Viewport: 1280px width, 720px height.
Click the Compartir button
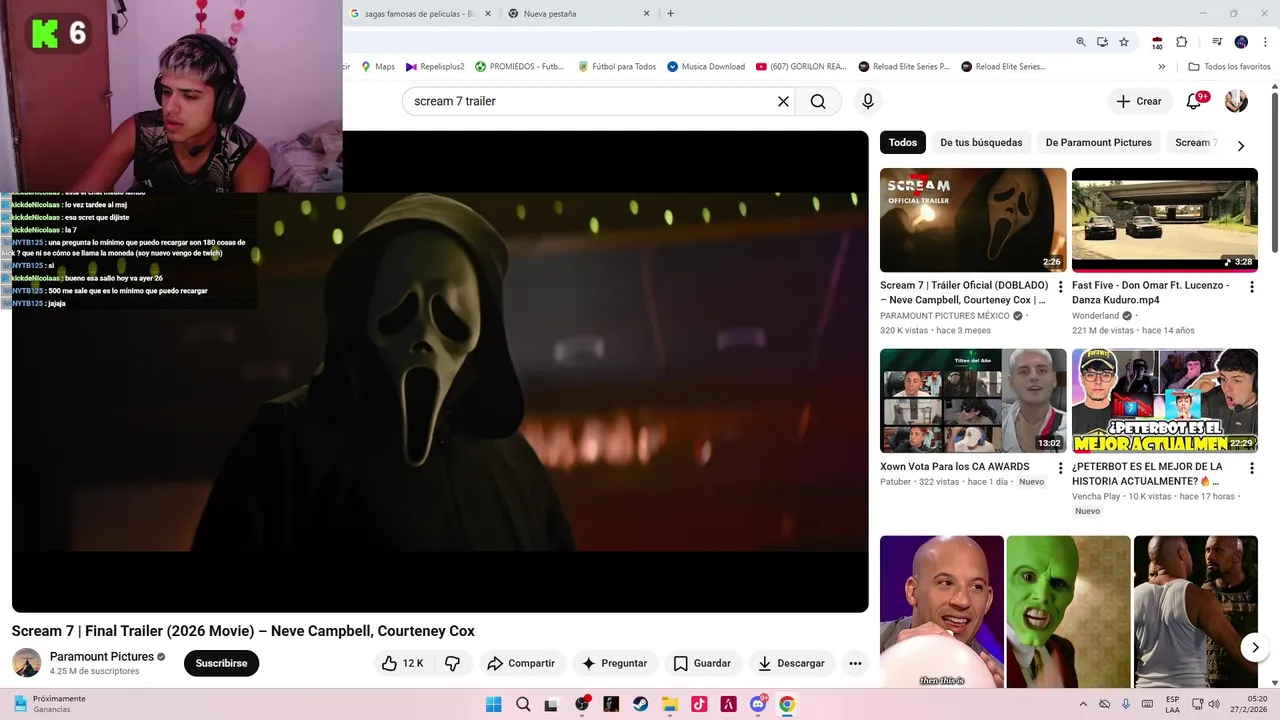click(x=520, y=663)
